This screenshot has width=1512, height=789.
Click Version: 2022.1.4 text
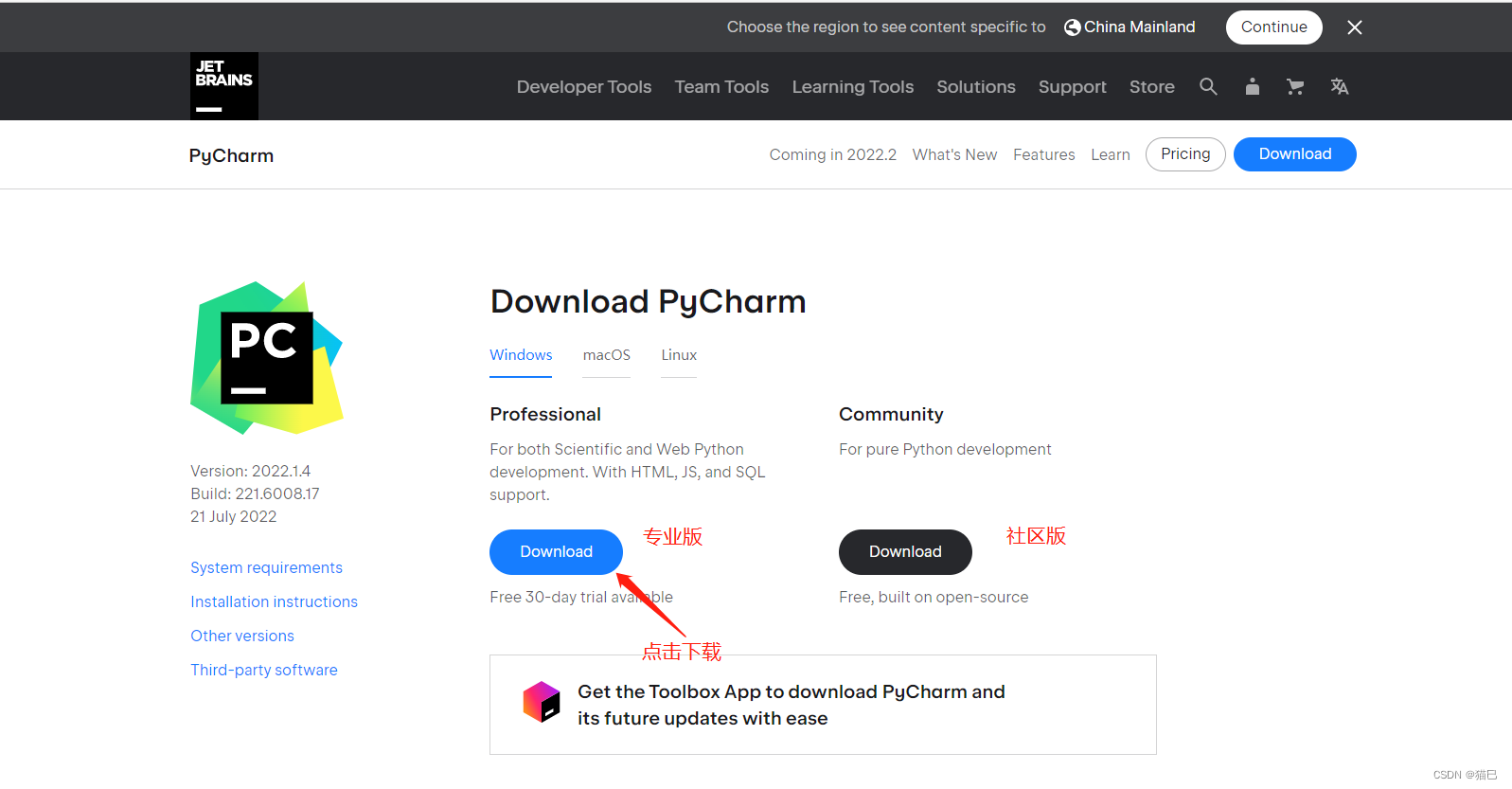point(251,471)
